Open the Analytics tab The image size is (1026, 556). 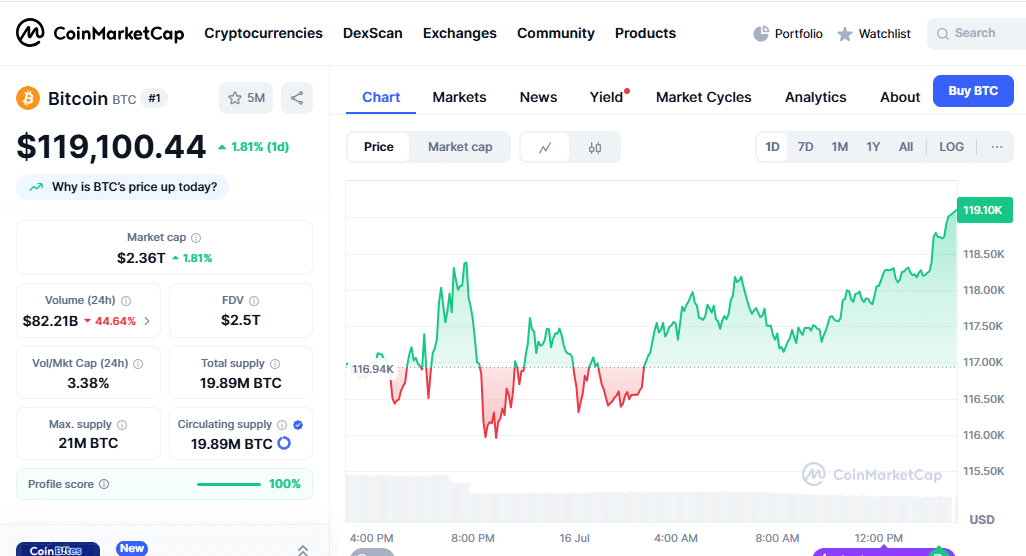click(x=815, y=97)
